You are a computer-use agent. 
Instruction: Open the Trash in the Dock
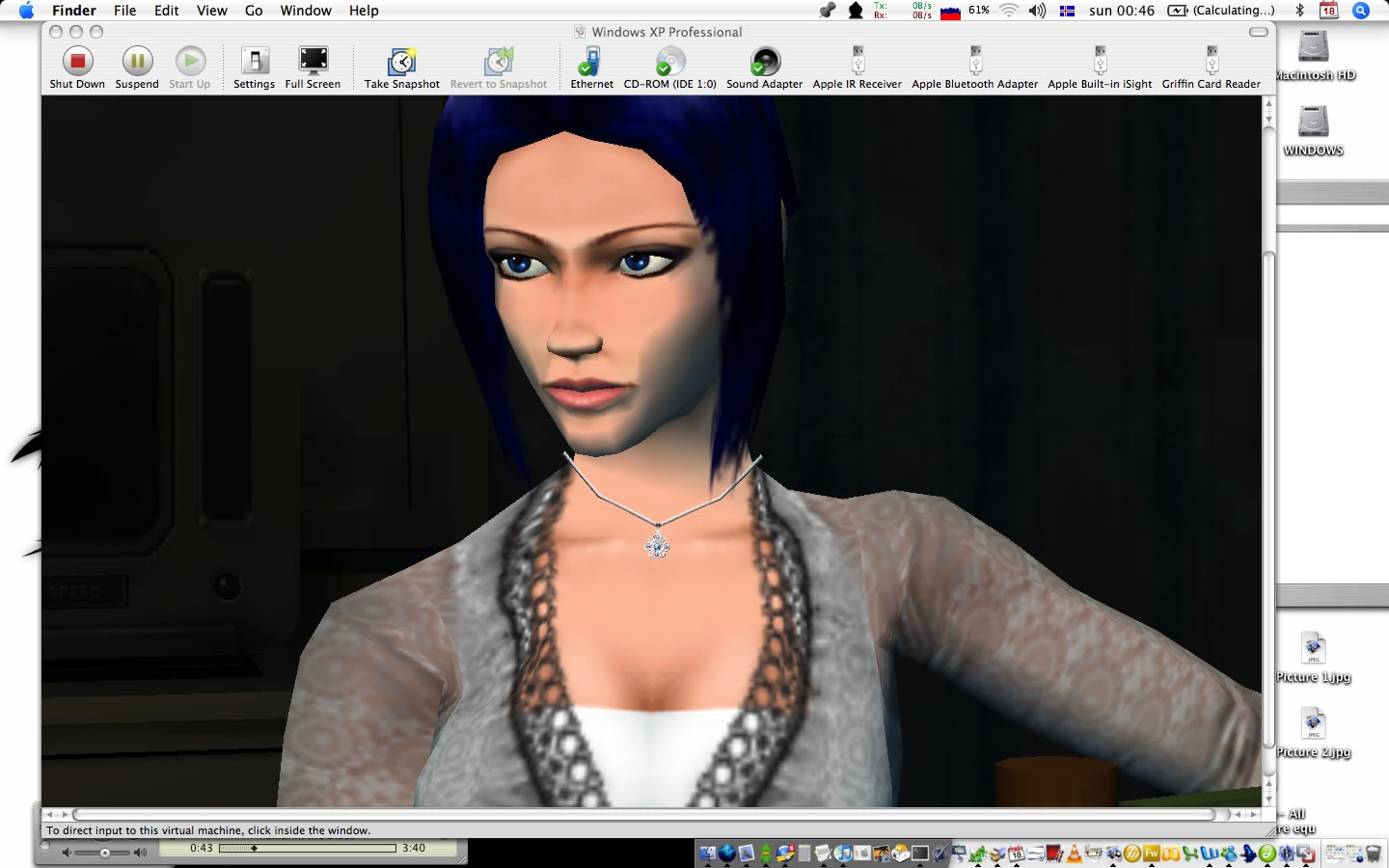[x=1374, y=854]
